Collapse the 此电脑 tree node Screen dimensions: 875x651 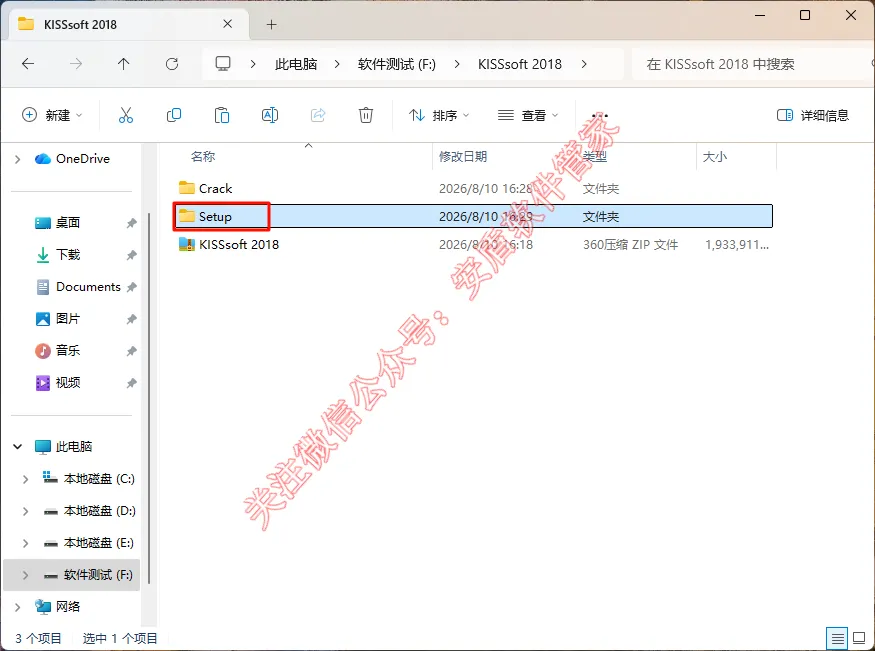[18, 447]
